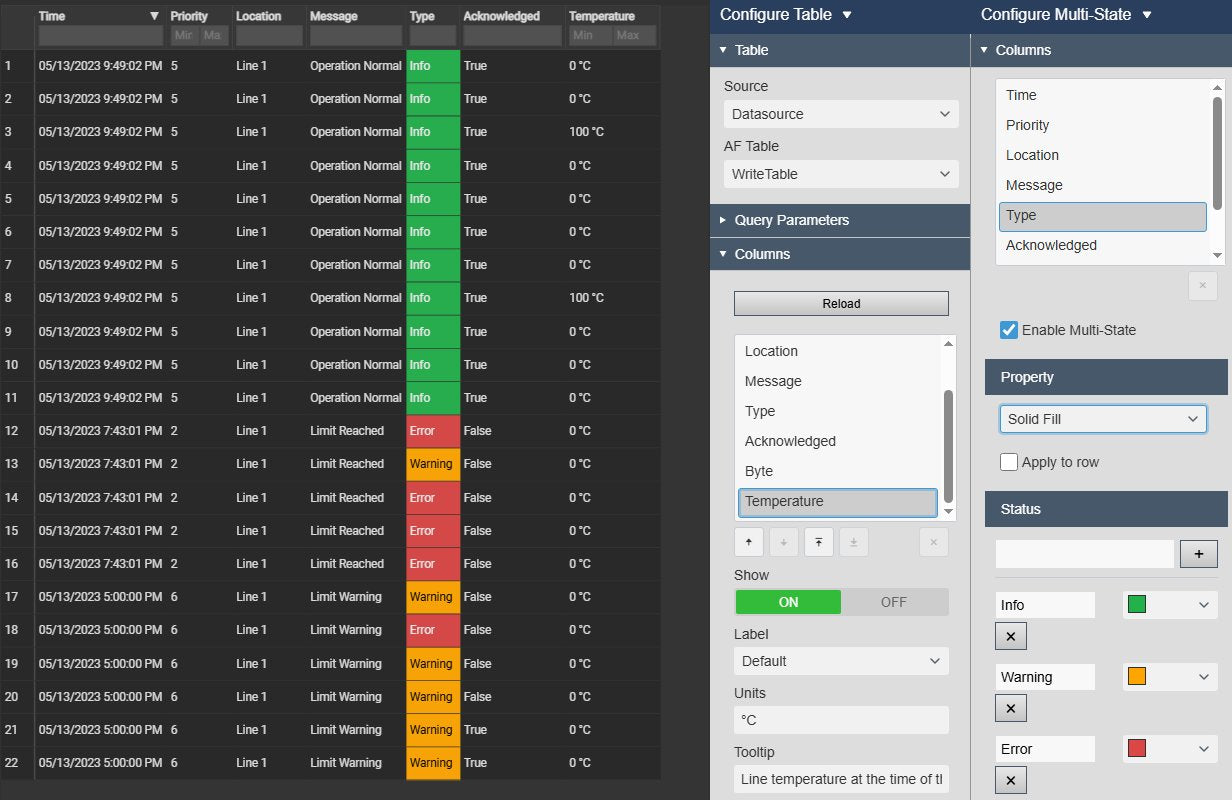1232x800 pixels.
Task: Click the move column down arrow button
Action: [x=783, y=542]
